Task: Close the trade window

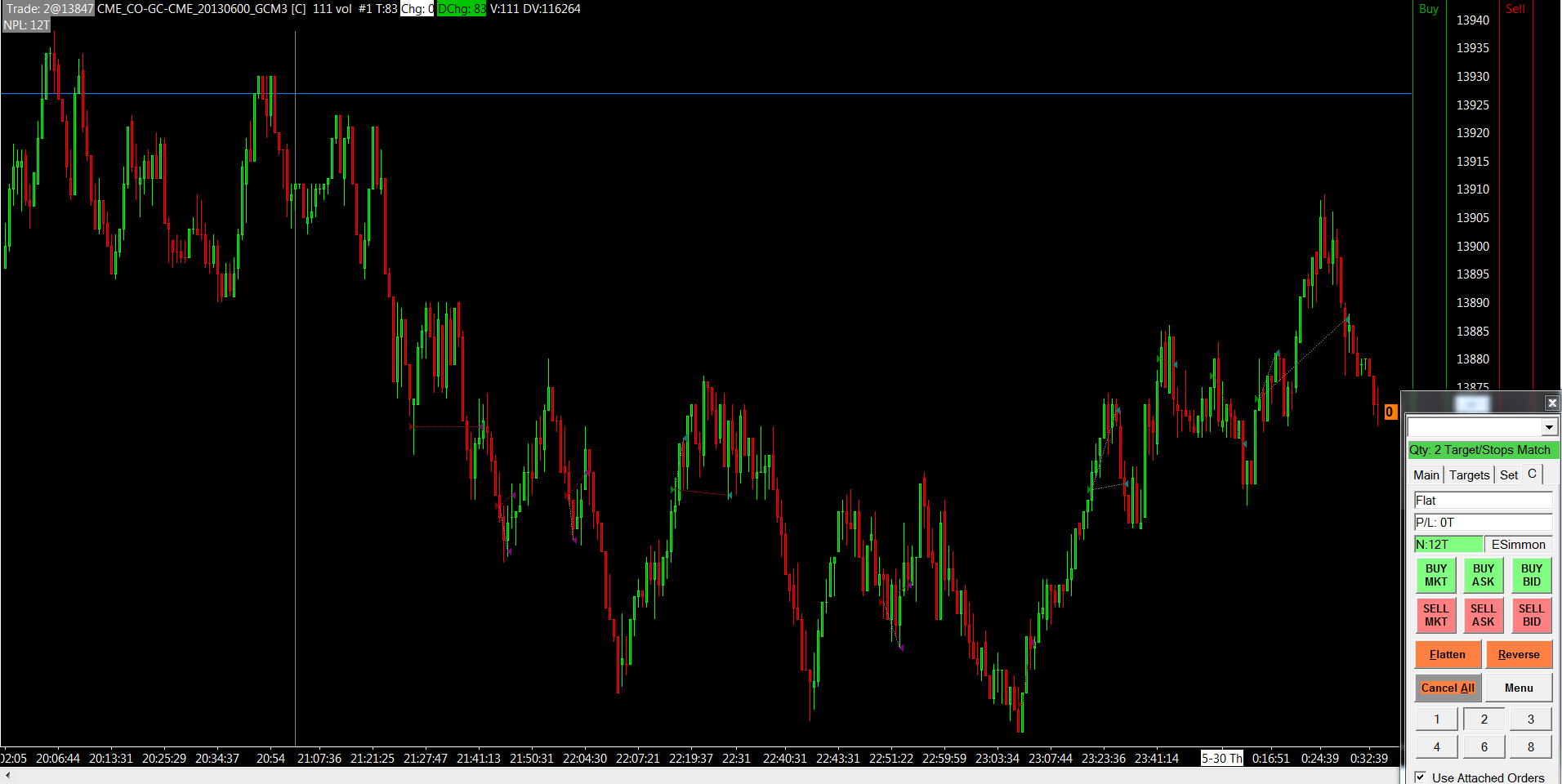Action: (1551, 403)
